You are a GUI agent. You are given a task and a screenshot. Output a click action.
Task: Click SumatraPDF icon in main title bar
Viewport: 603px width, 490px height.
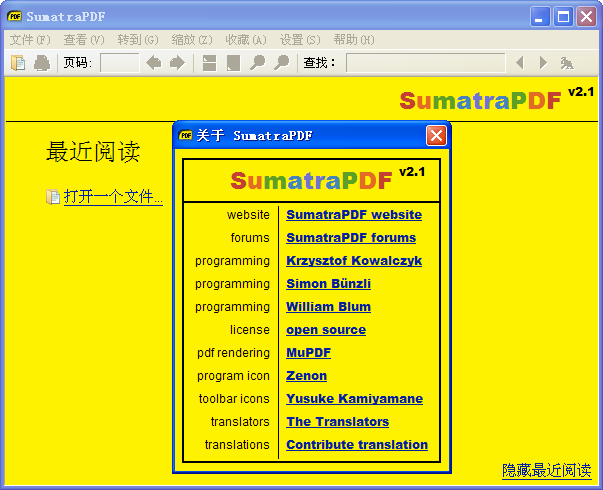pyautogui.click(x=14, y=16)
